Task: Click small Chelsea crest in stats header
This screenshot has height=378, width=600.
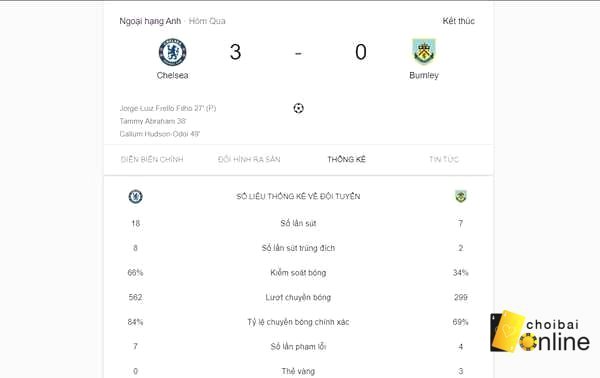Action: (x=135, y=196)
